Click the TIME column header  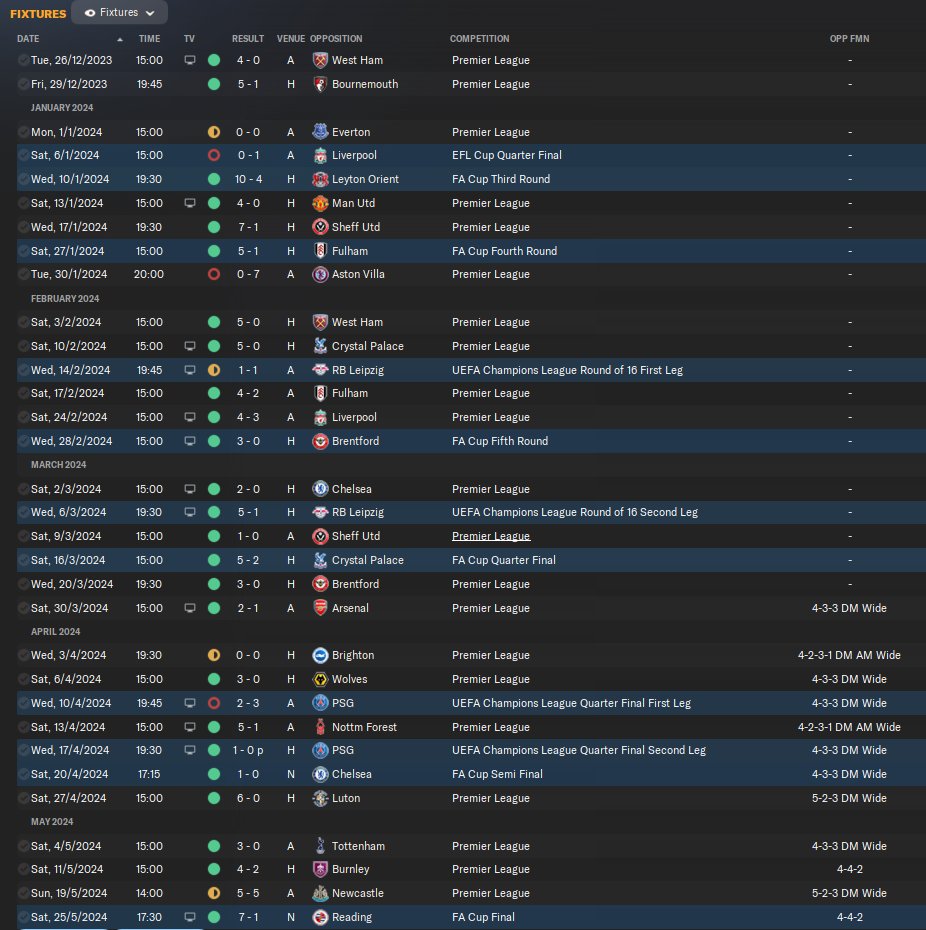pos(149,39)
